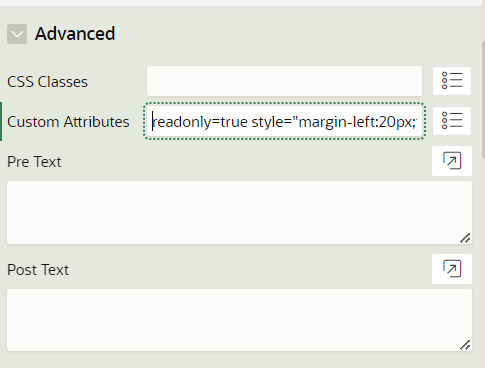
Task: Click the Advanced section heading
Action: 75,34
